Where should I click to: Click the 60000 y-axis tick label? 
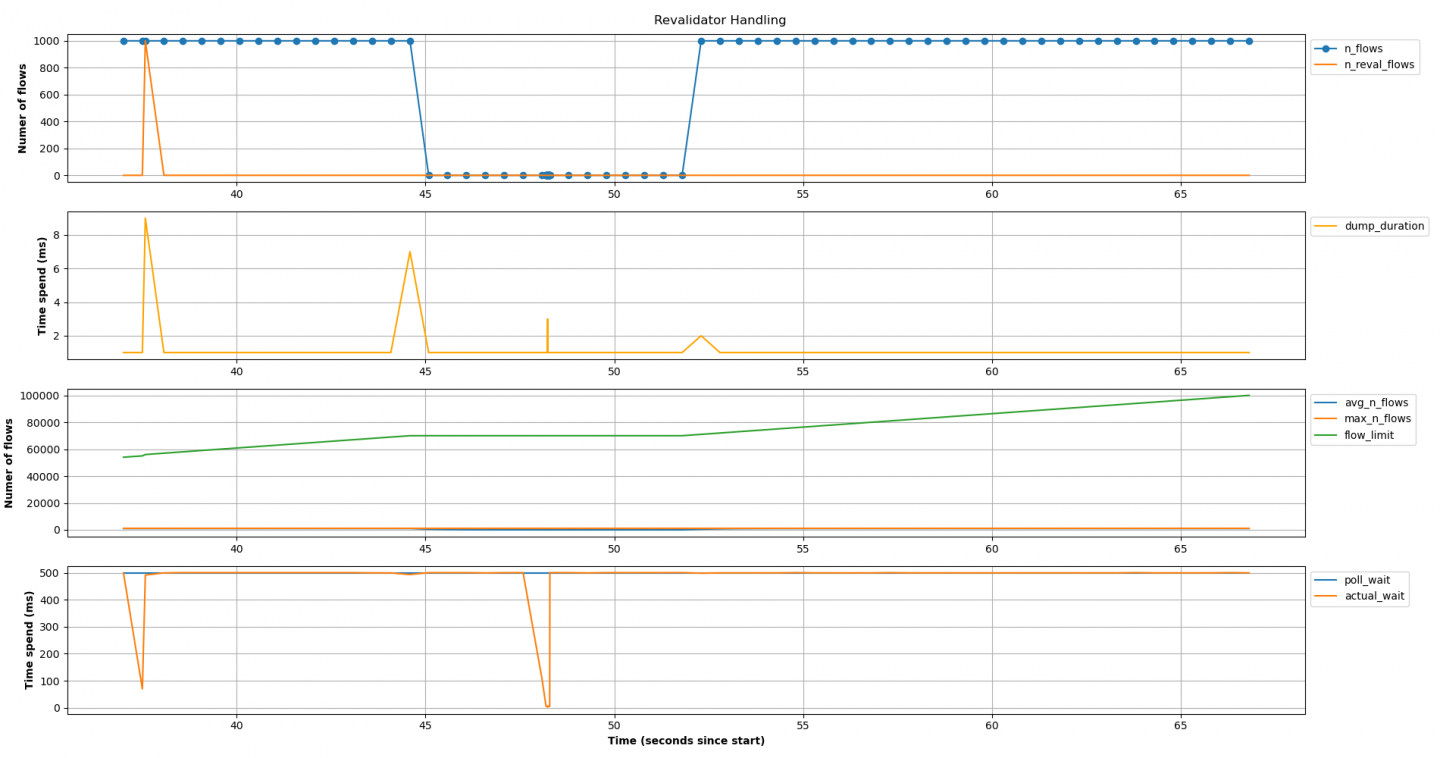click(44, 450)
